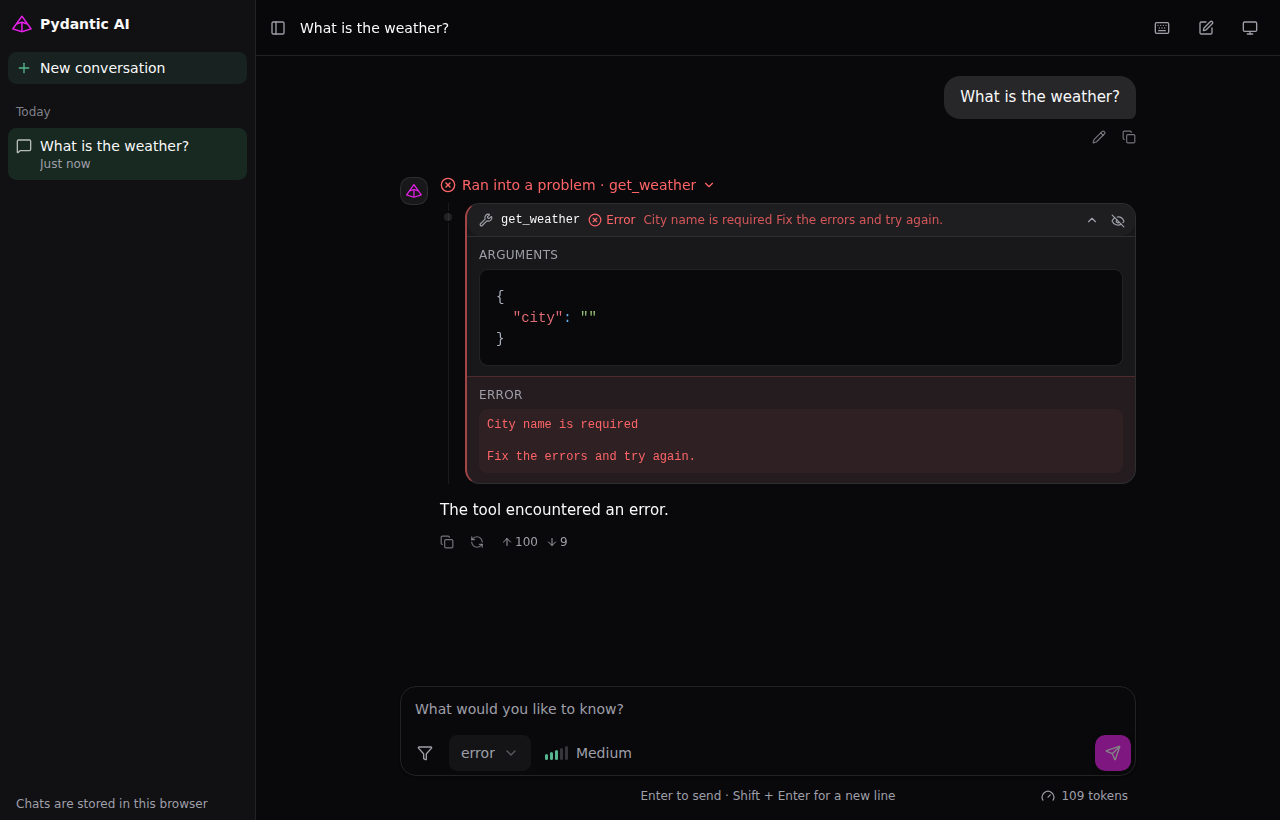The width and height of the screenshot is (1280, 820).
Task: Click the new chat pencil icon in header
Action: coord(1206,28)
